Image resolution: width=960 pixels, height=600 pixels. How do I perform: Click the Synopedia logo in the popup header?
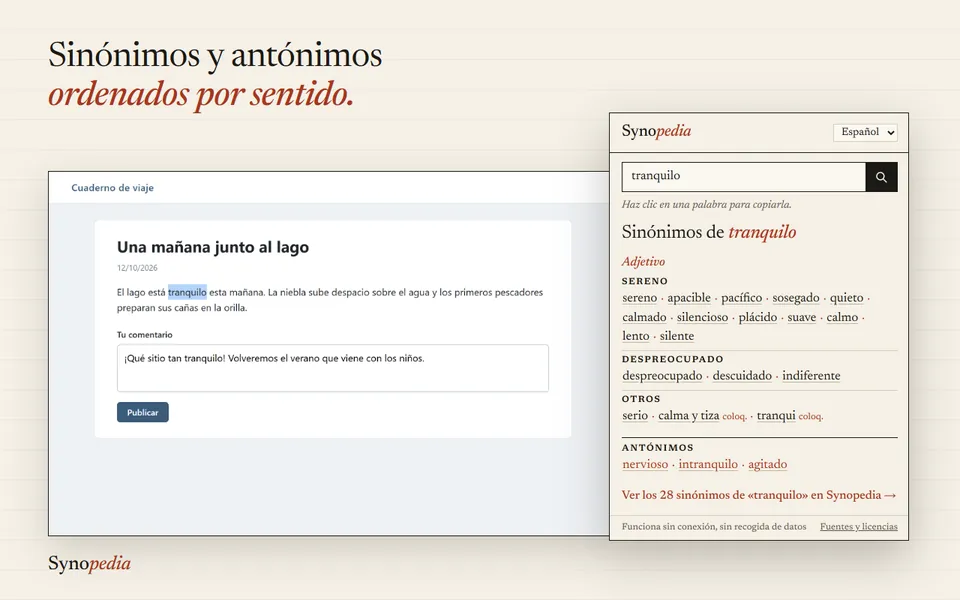pyautogui.click(x=656, y=131)
